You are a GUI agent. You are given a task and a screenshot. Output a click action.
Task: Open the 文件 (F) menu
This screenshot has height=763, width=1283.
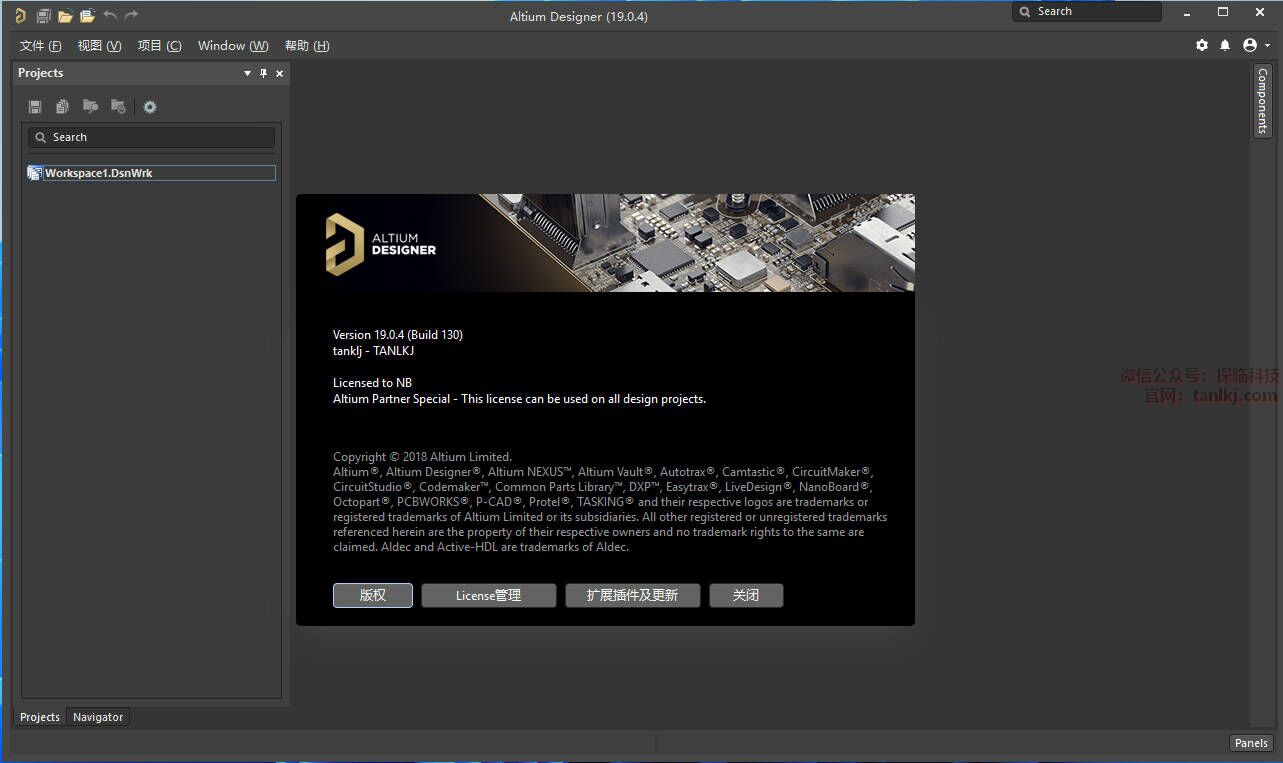pos(40,46)
